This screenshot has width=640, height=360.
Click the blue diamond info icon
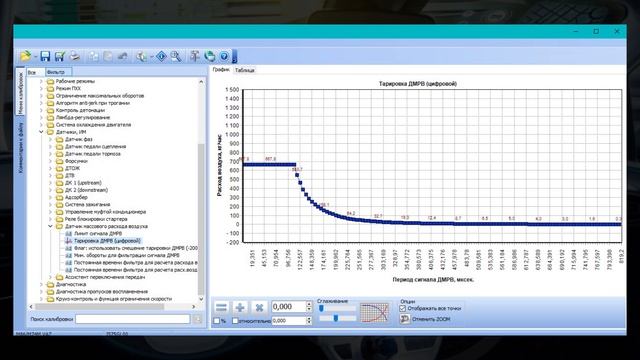pos(161,56)
